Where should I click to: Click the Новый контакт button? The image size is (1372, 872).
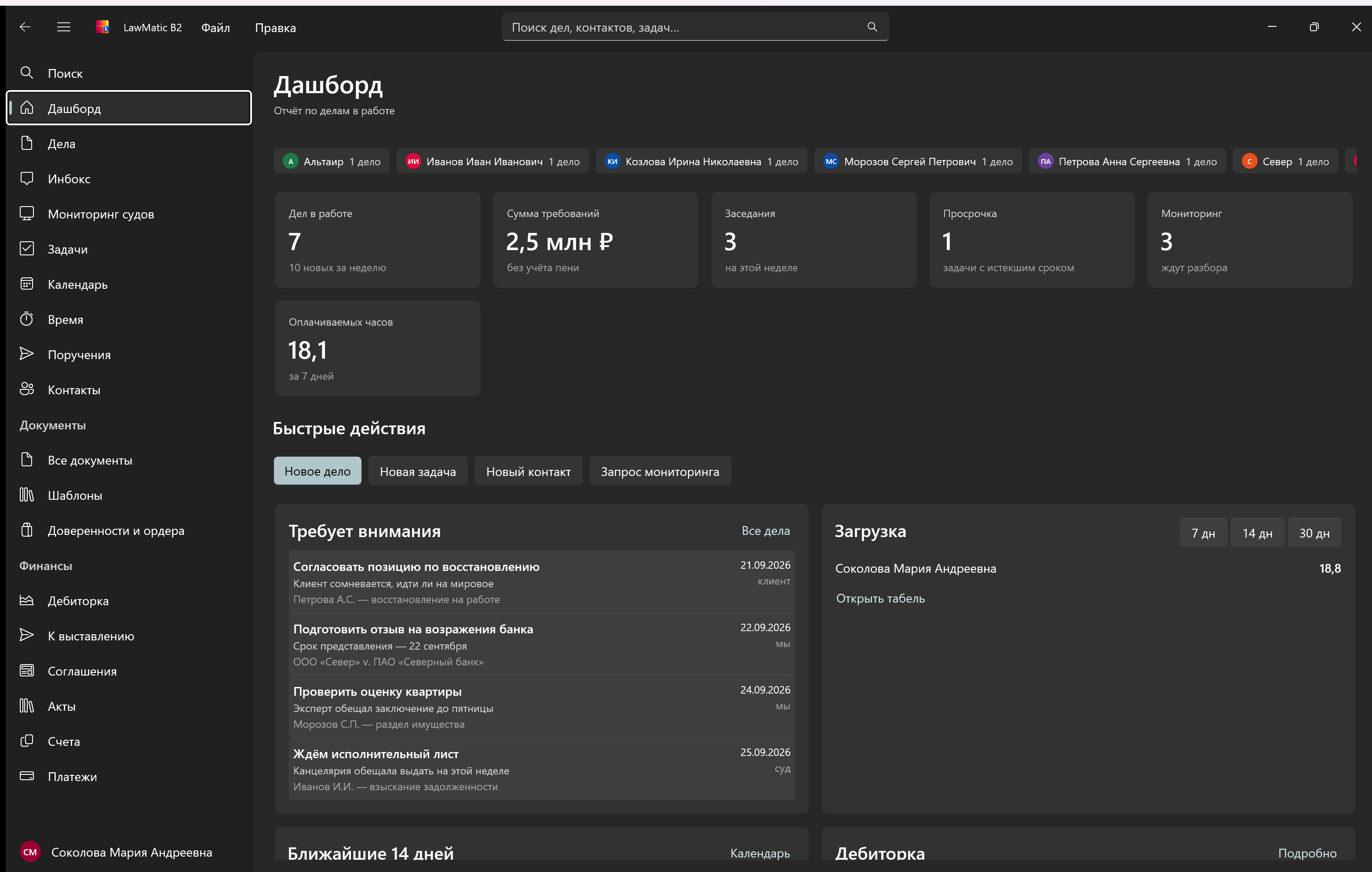pyautogui.click(x=528, y=472)
